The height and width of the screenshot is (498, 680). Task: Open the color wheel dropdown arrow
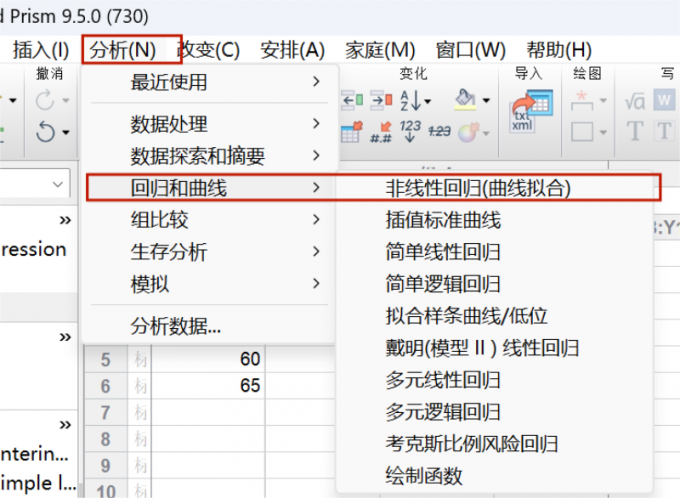point(486,133)
